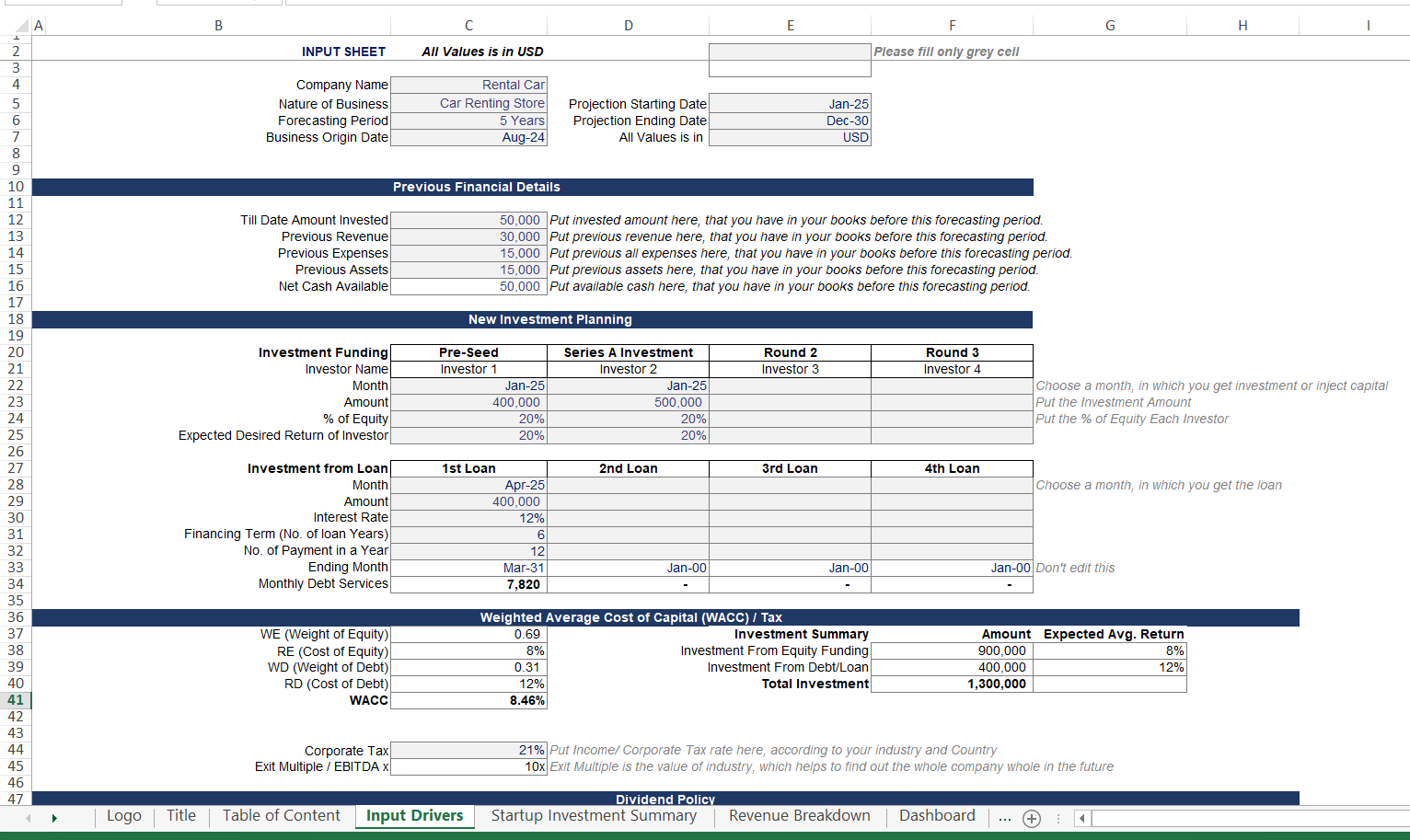Select the 'Investor 1' name cell
The width and height of the screenshot is (1410, 840).
468,369
